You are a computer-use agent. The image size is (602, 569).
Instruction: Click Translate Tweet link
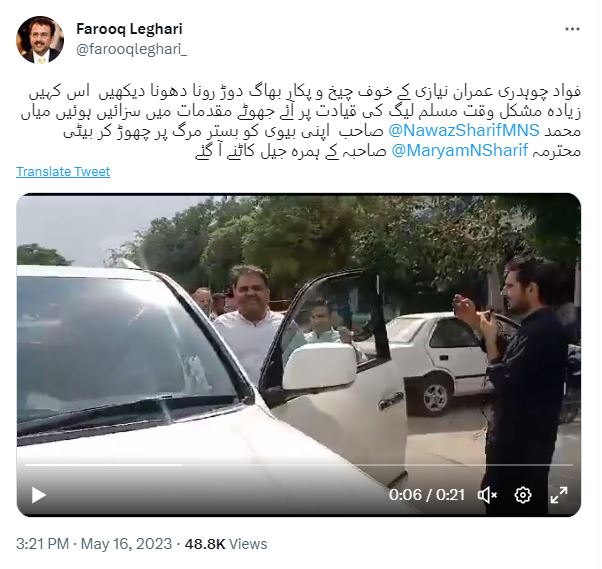pos(63,171)
